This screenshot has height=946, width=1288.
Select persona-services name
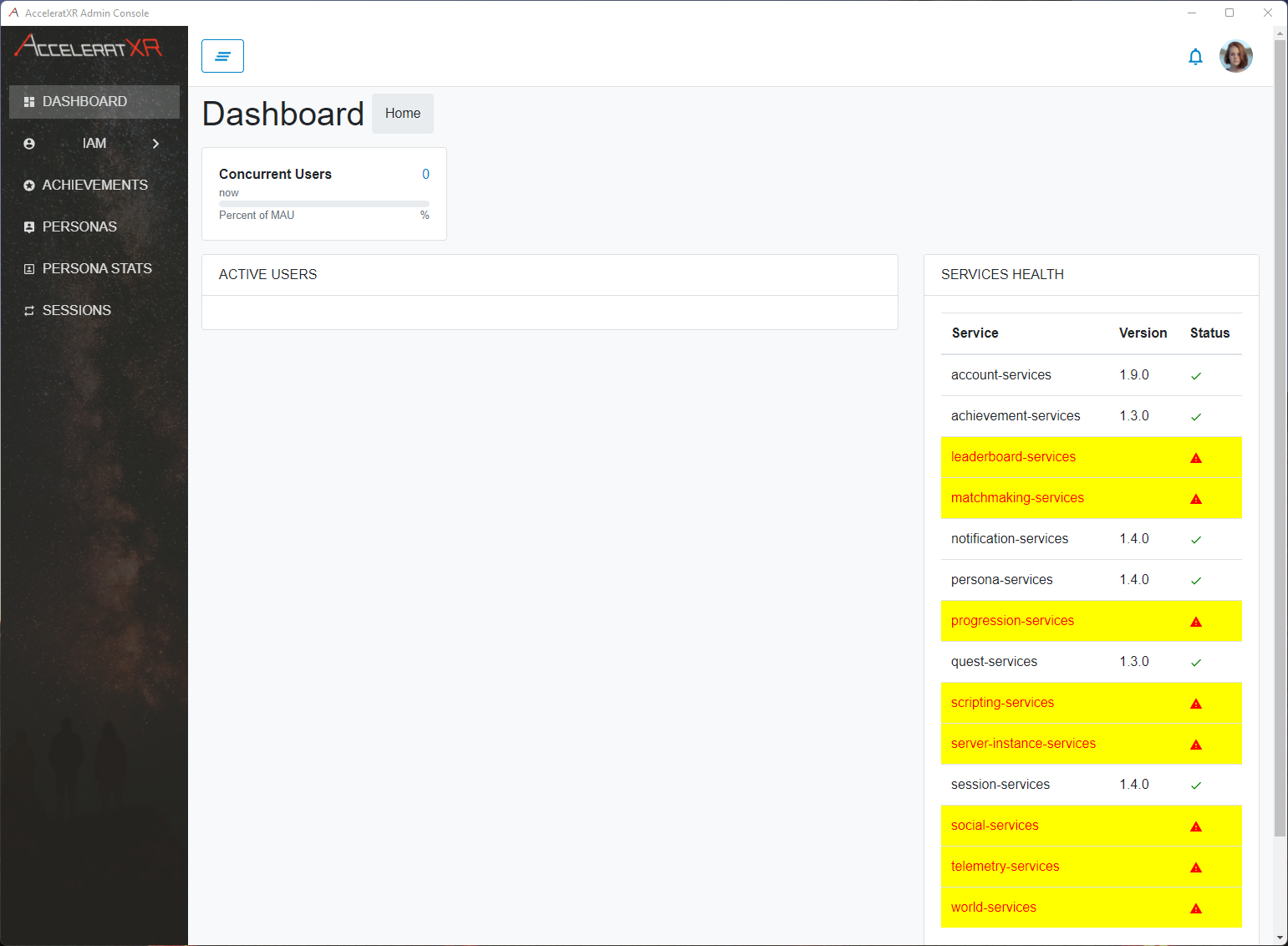[1001, 580]
